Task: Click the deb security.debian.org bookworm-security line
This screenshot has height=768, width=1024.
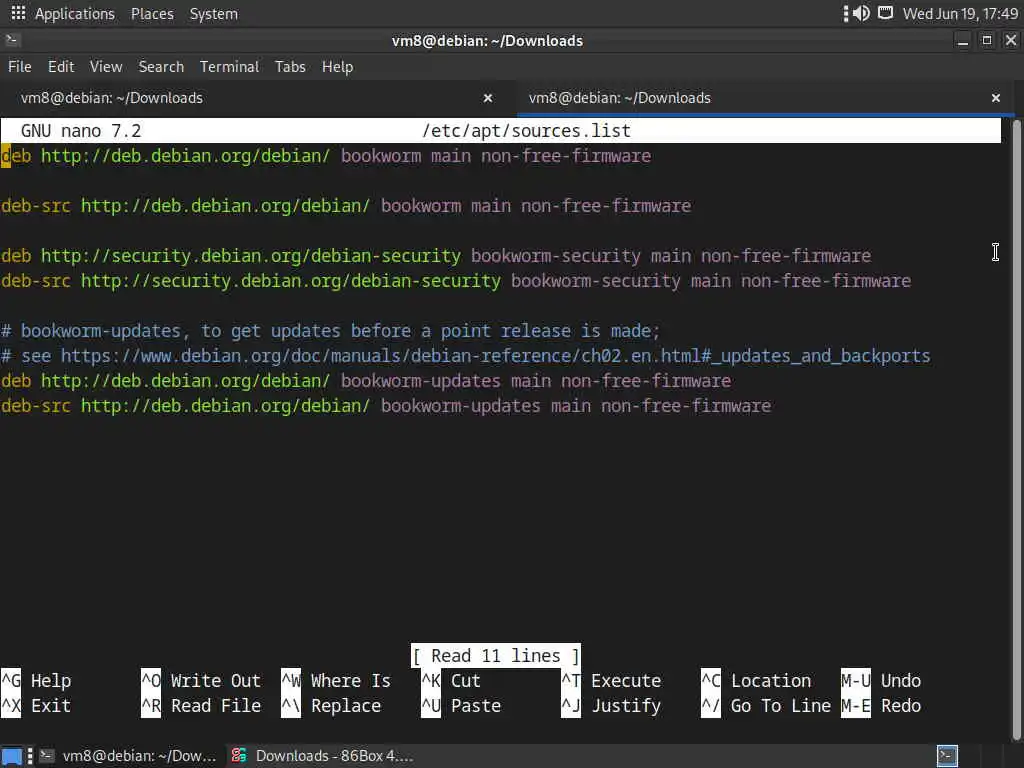Action: [x=436, y=256]
